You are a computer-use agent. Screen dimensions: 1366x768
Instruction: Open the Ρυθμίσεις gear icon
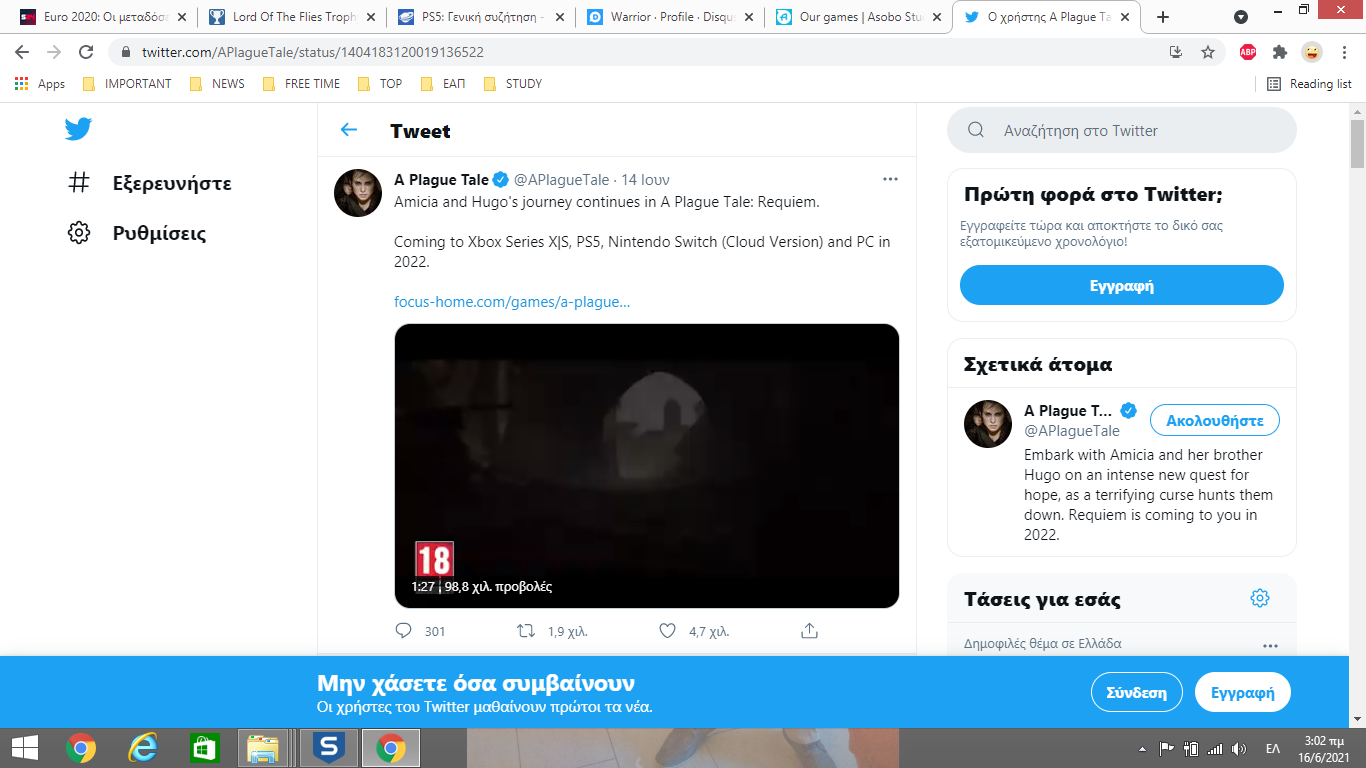pos(78,233)
